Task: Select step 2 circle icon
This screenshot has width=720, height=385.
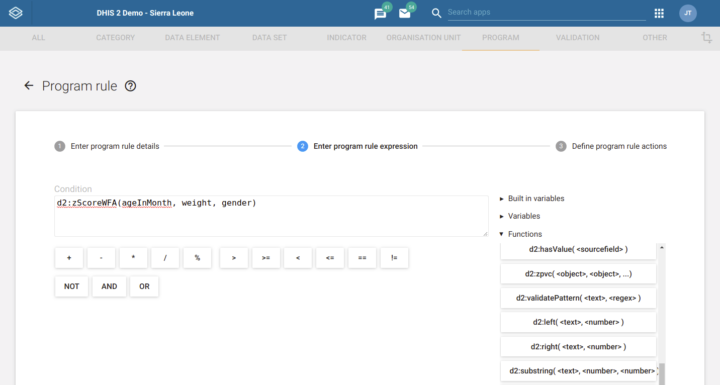Action: click(x=302, y=146)
